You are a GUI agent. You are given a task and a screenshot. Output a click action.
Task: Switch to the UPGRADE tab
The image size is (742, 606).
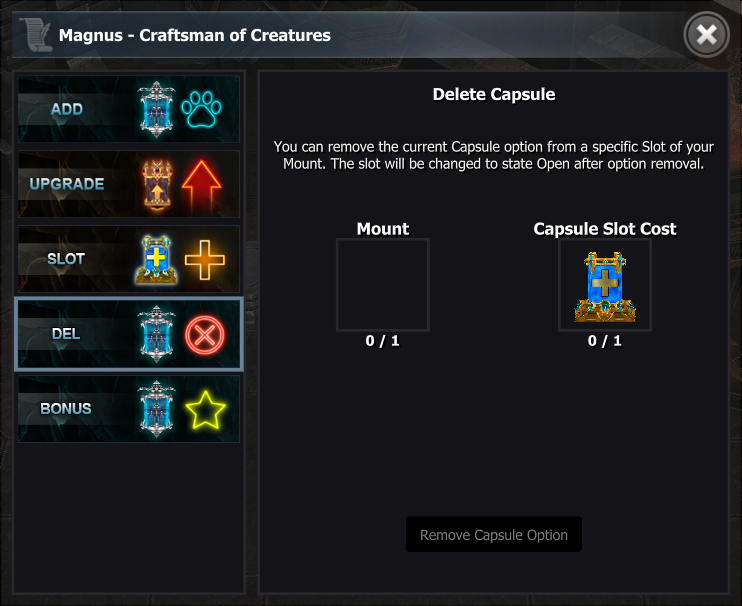pos(67,184)
